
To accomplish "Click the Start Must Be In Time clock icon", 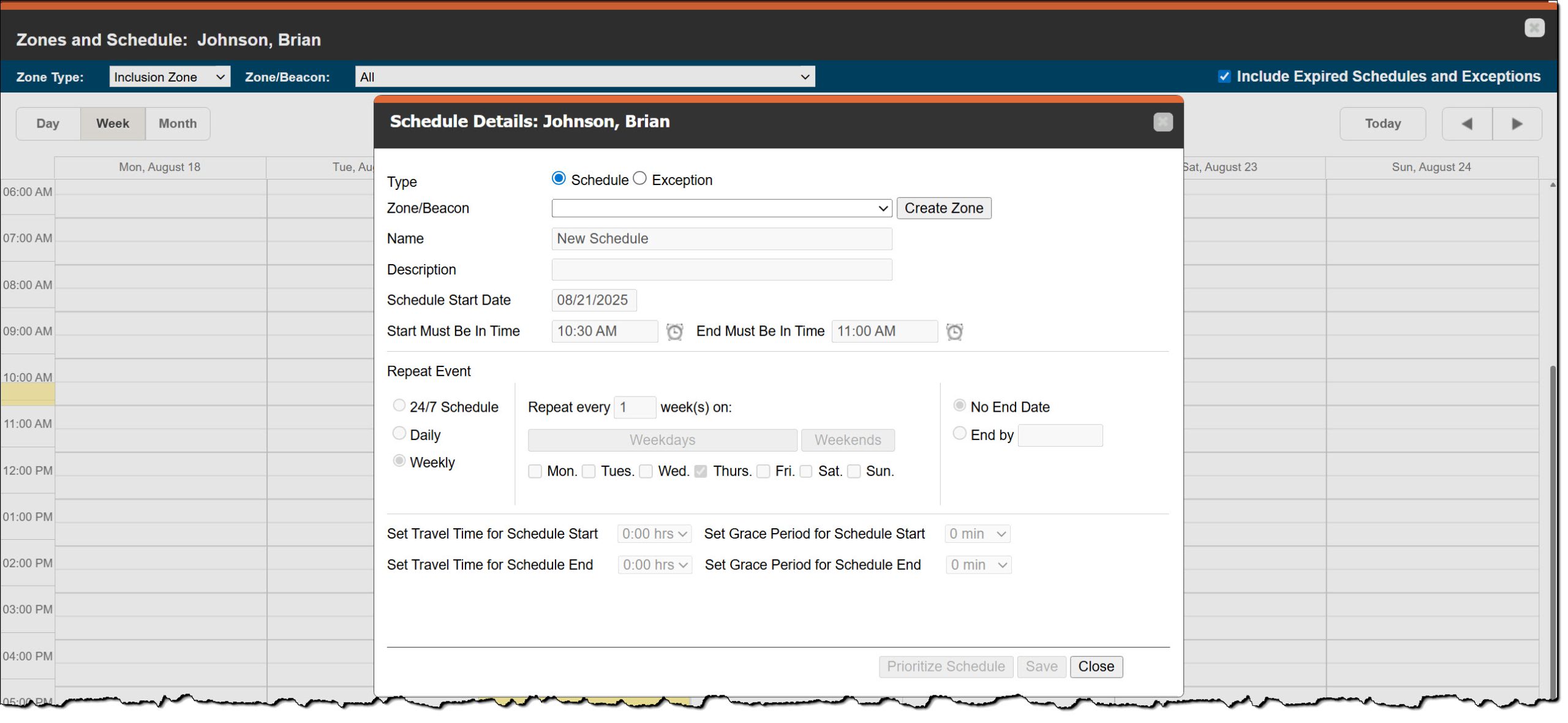I will (x=674, y=331).
